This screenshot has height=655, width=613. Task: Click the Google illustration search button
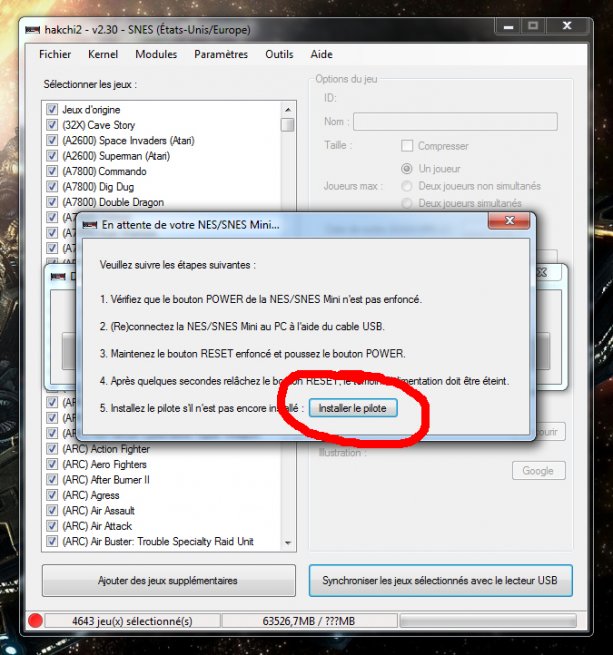pyautogui.click(x=539, y=471)
